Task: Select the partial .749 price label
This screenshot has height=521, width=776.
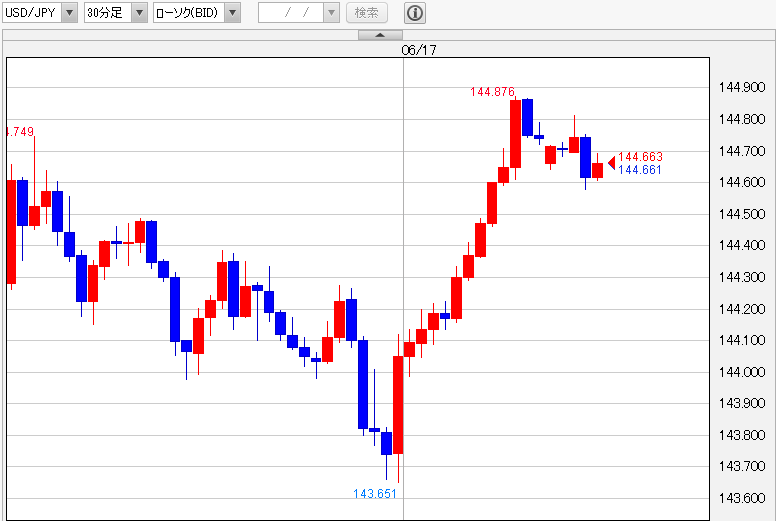Action: [x=20, y=132]
